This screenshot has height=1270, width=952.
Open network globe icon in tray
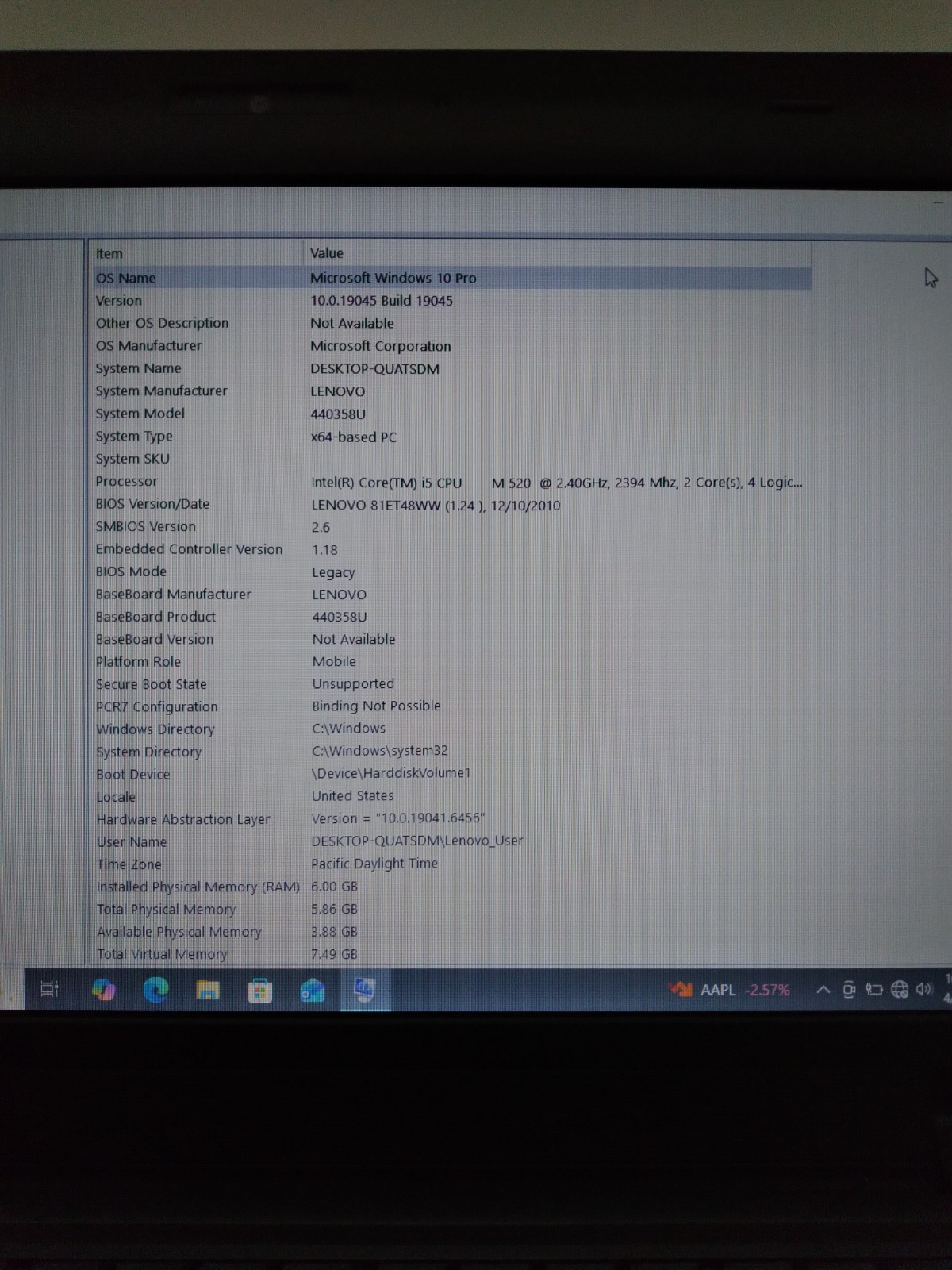pos(900,989)
